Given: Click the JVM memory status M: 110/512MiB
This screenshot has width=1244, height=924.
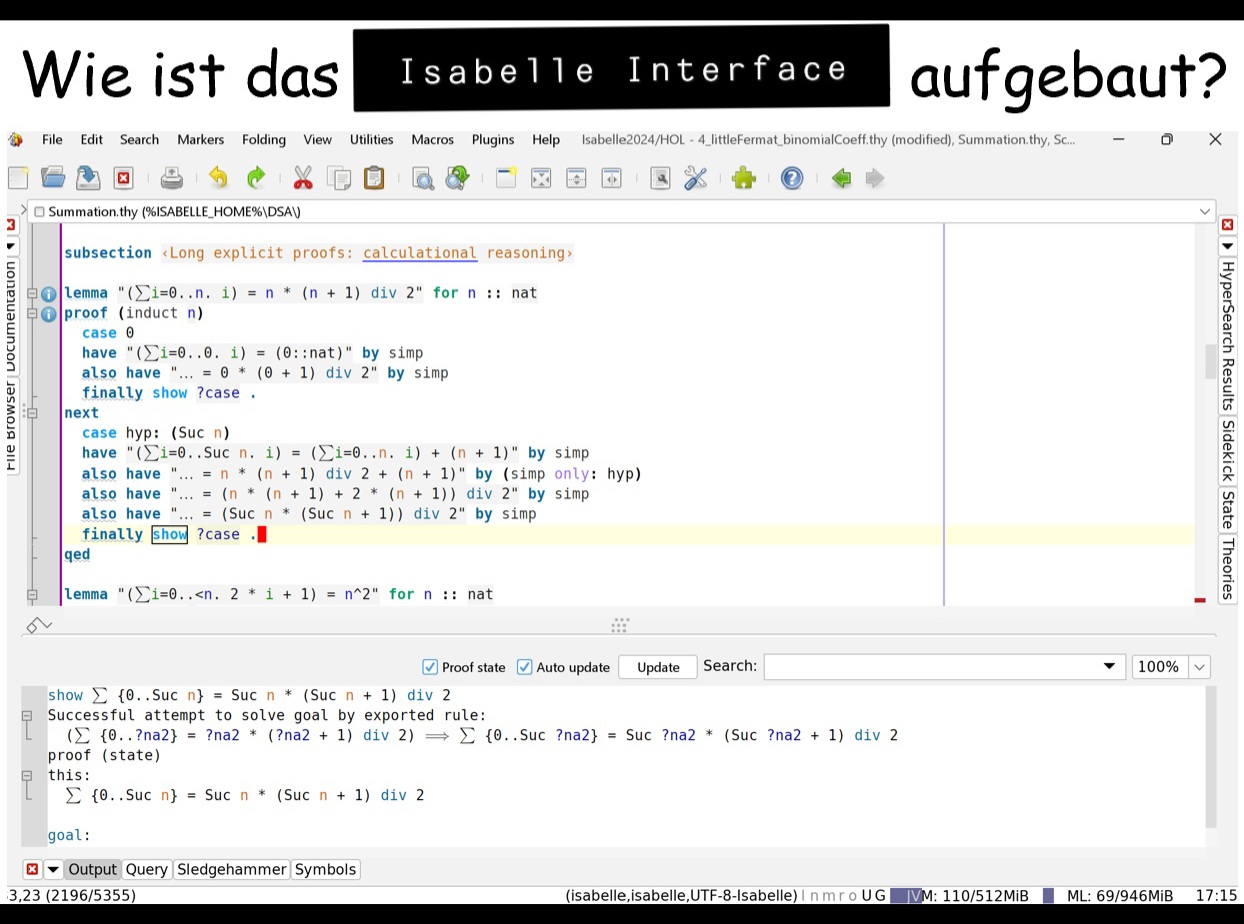Looking at the screenshot, I should 963,896.
